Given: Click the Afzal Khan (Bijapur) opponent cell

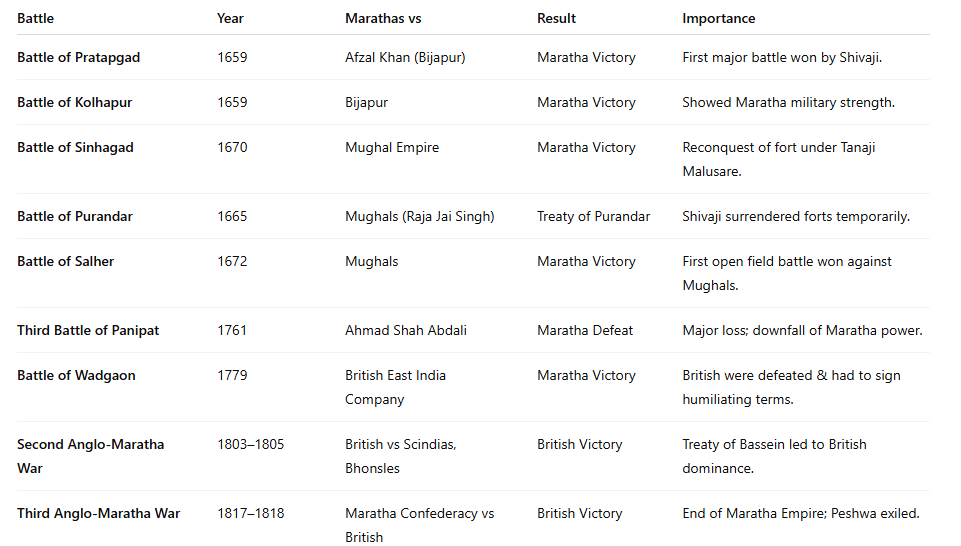Looking at the screenshot, I should click(405, 58).
